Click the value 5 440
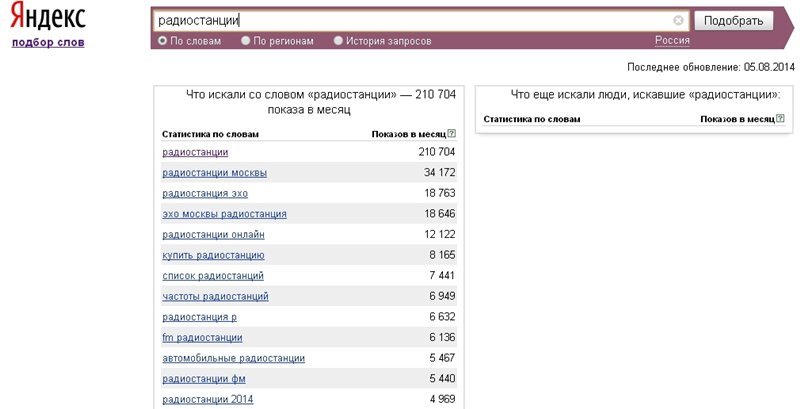This screenshot has height=409, width=800. [x=442, y=378]
